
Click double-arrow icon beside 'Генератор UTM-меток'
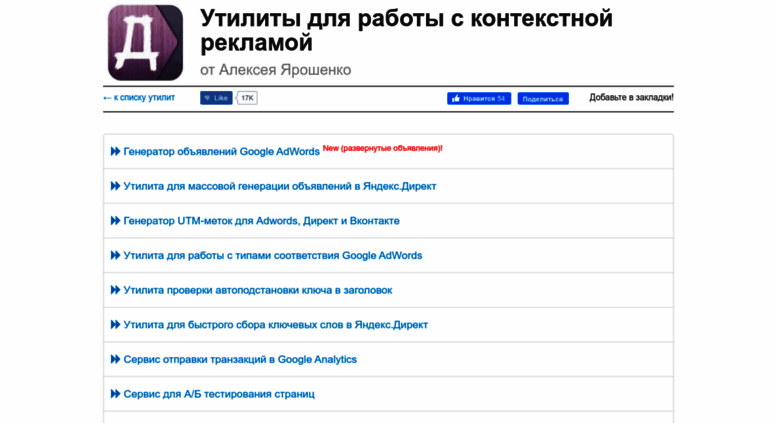tap(115, 220)
